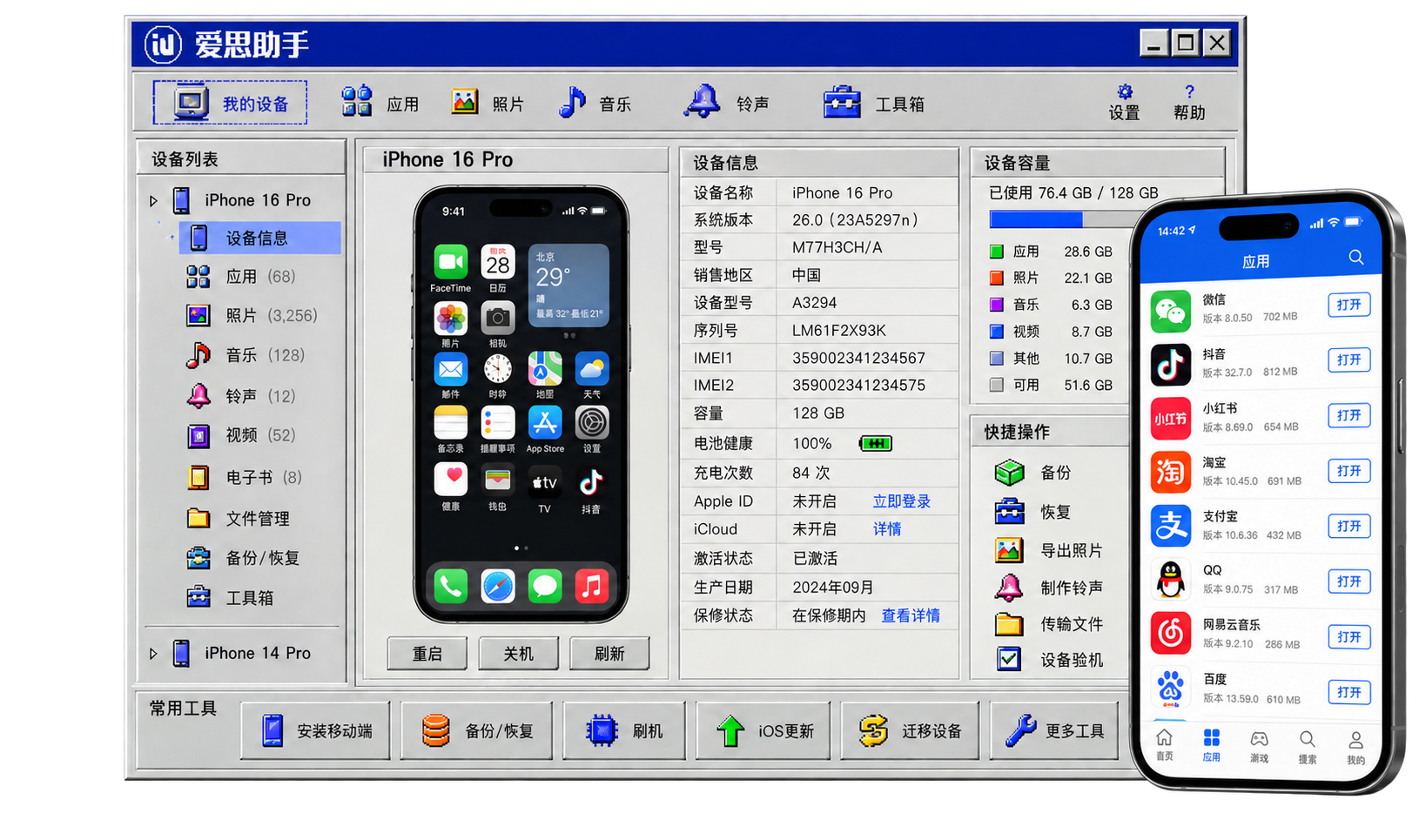Click the 制作铃声 bell icon
The height and width of the screenshot is (840, 1419).
tap(1009, 588)
